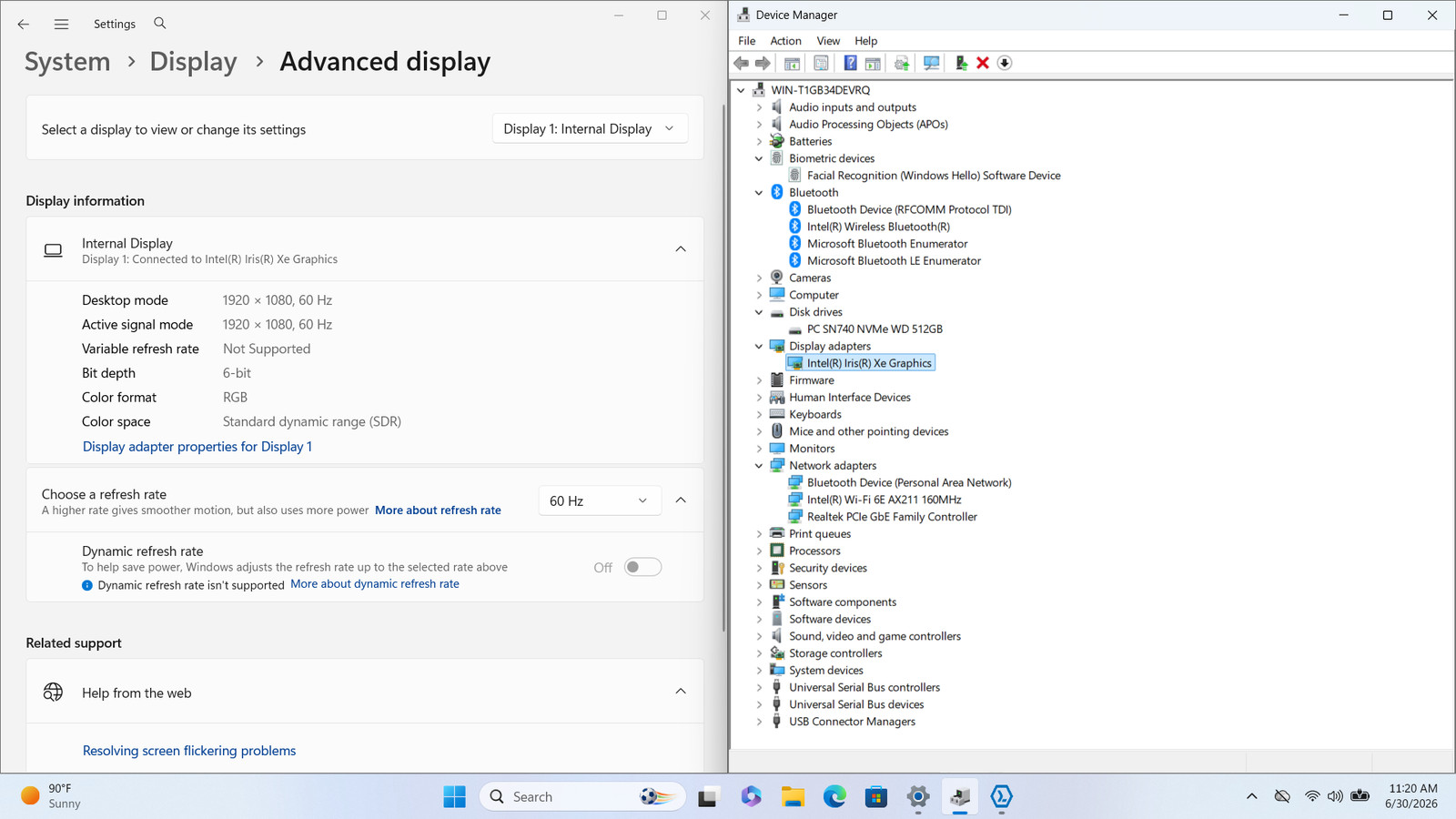Click the Properties toolbar icon in Device Manager
1456x819 pixels.
point(821,63)
